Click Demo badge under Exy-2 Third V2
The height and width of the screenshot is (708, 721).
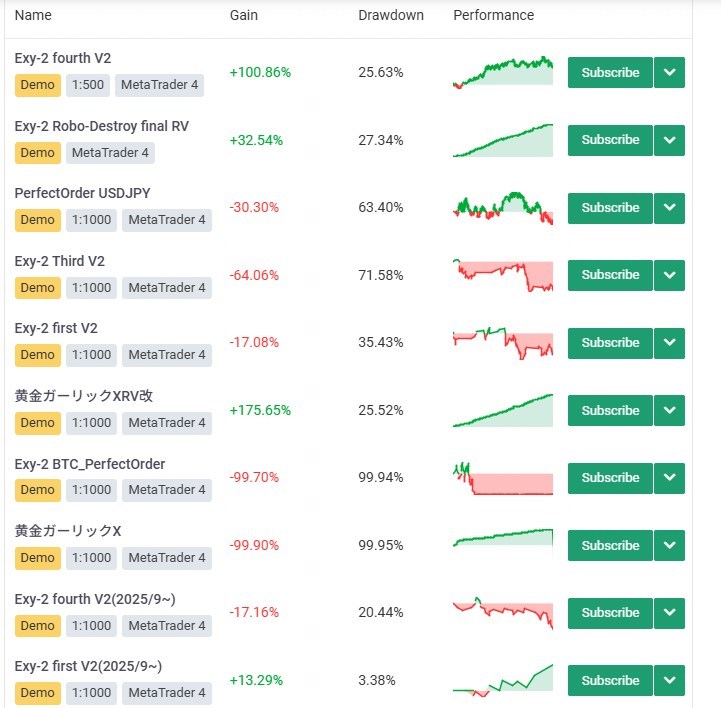[x=38, y=288]
